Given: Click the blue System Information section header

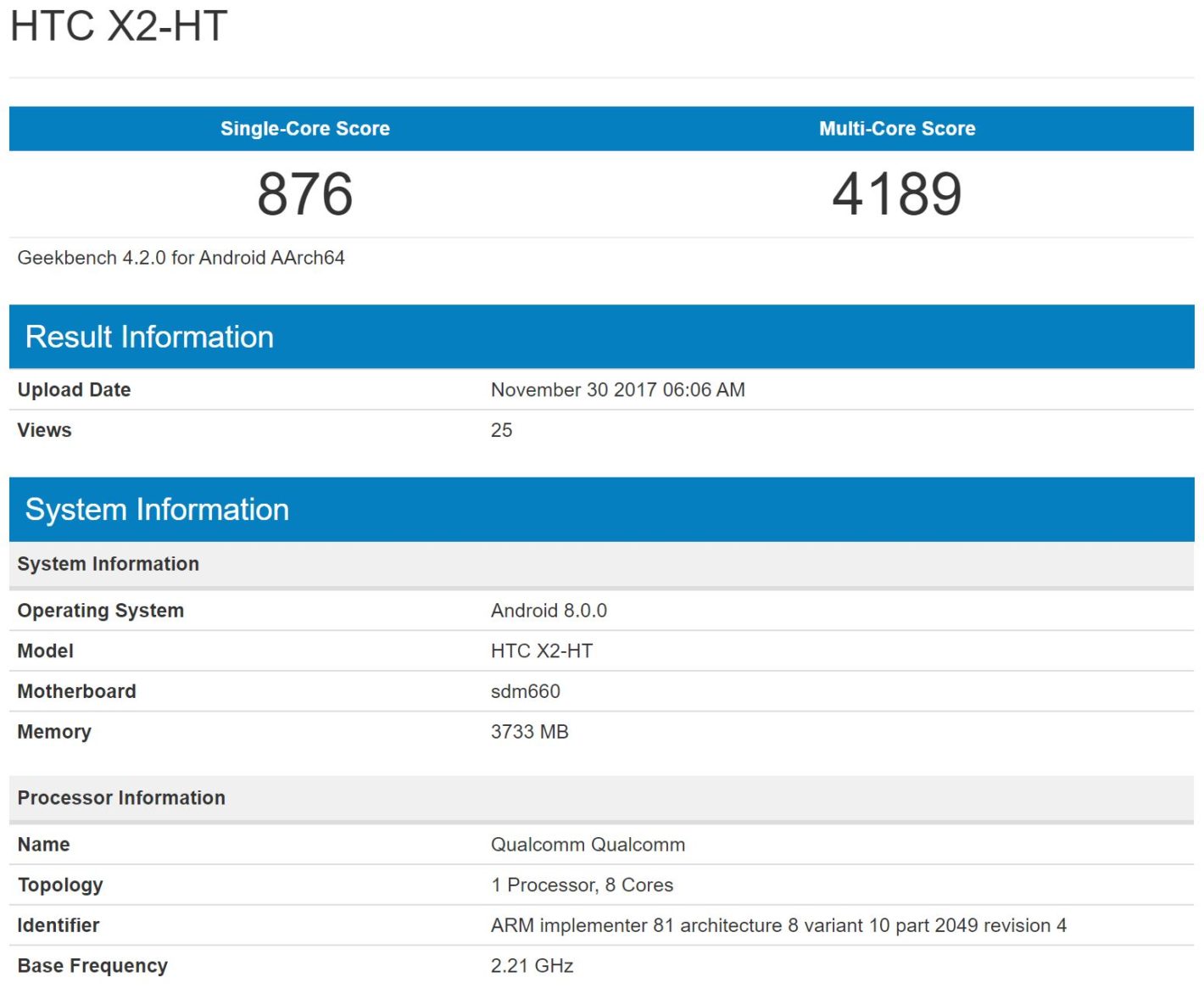Looking at the screenshot, I should pyautogui.click(x=157, y=510).
